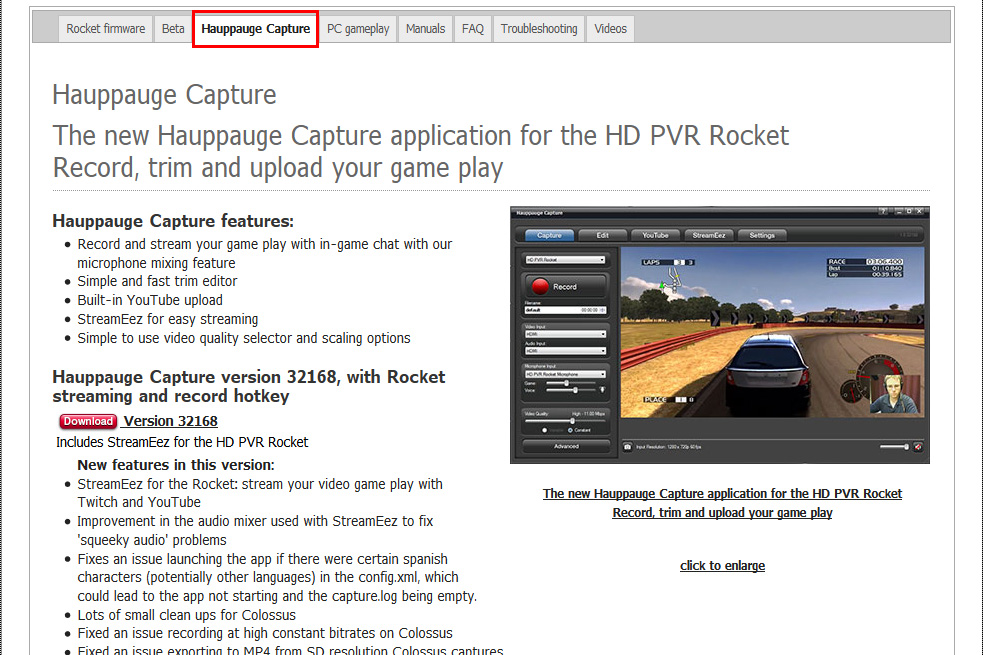
Task: Open the FAQ tab
Action: pos(473,29)
